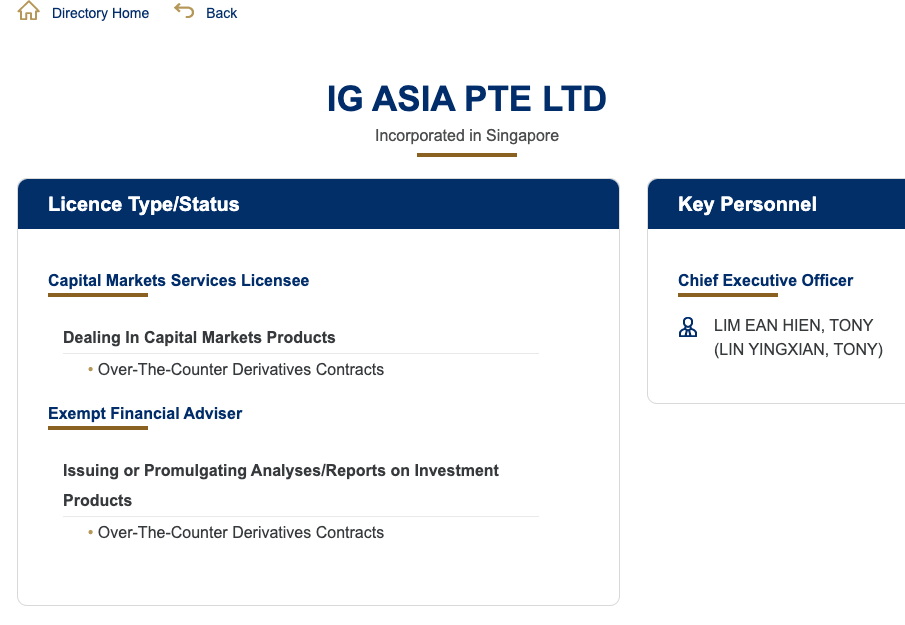The image size is (905, 625).
Task: Click the name LIM EAN HIEN, TONY
Action: tap(793, 325)
